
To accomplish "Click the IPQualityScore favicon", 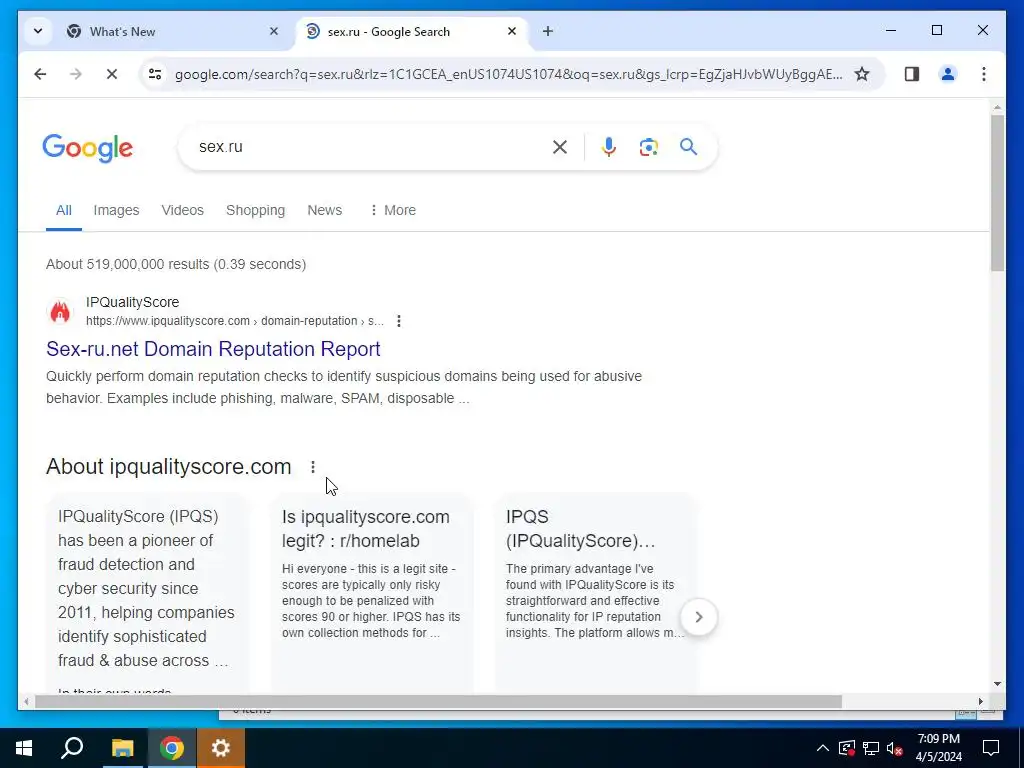I will click(x=60, y=312).
